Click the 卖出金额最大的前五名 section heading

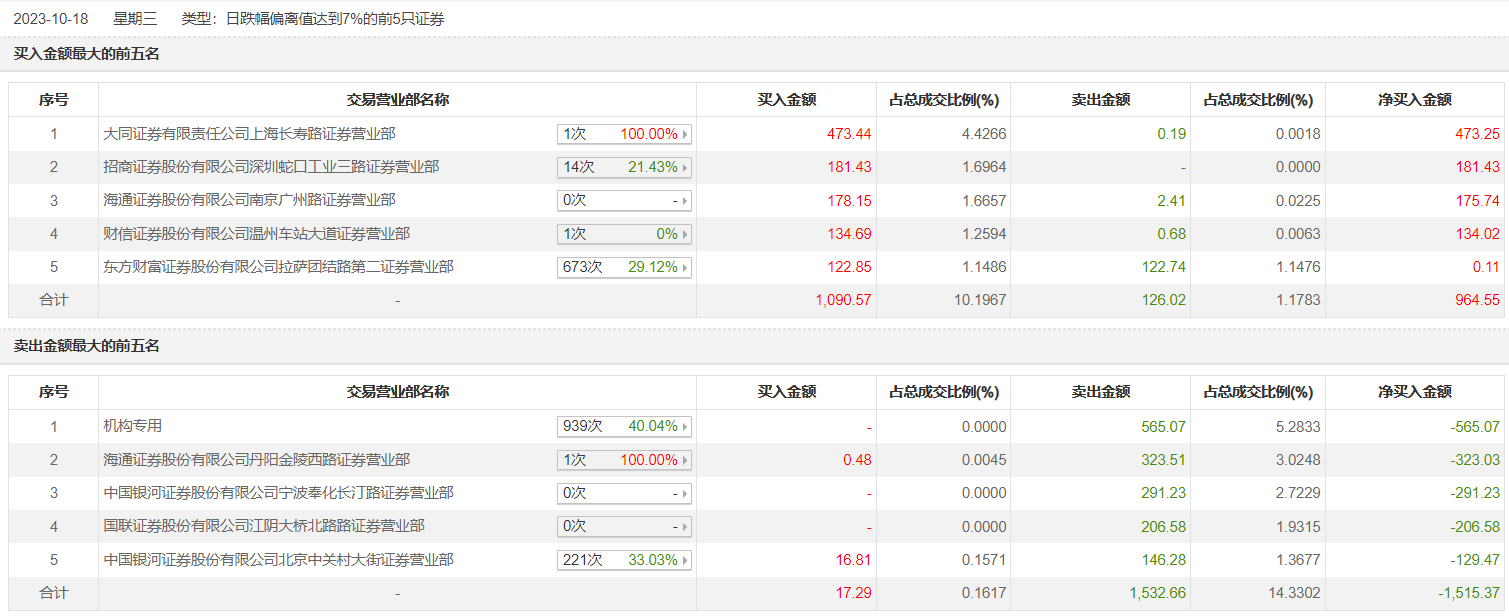86,346
